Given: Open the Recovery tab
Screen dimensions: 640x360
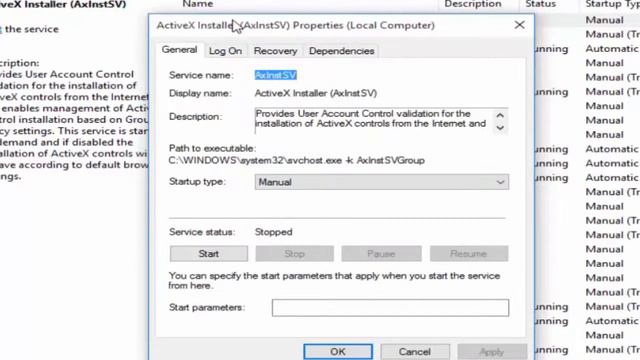Looking at the screenshot, I should click(276, 51).
